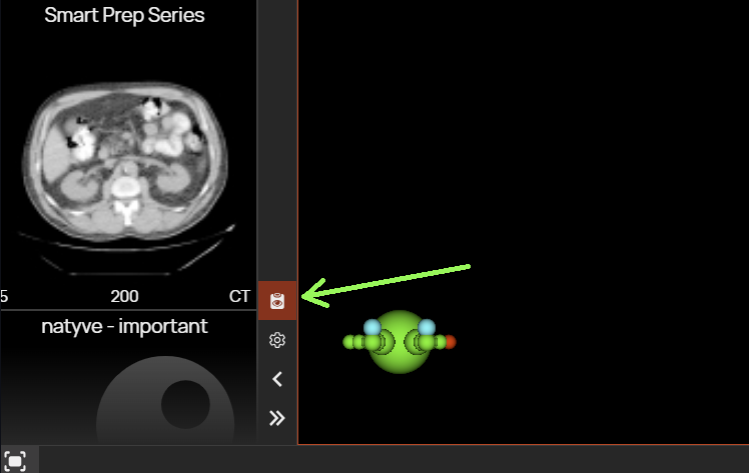Click the 200 image count label
Image resolution: width=749 pixels, height=473 pixels.
(x=124, y=296)
